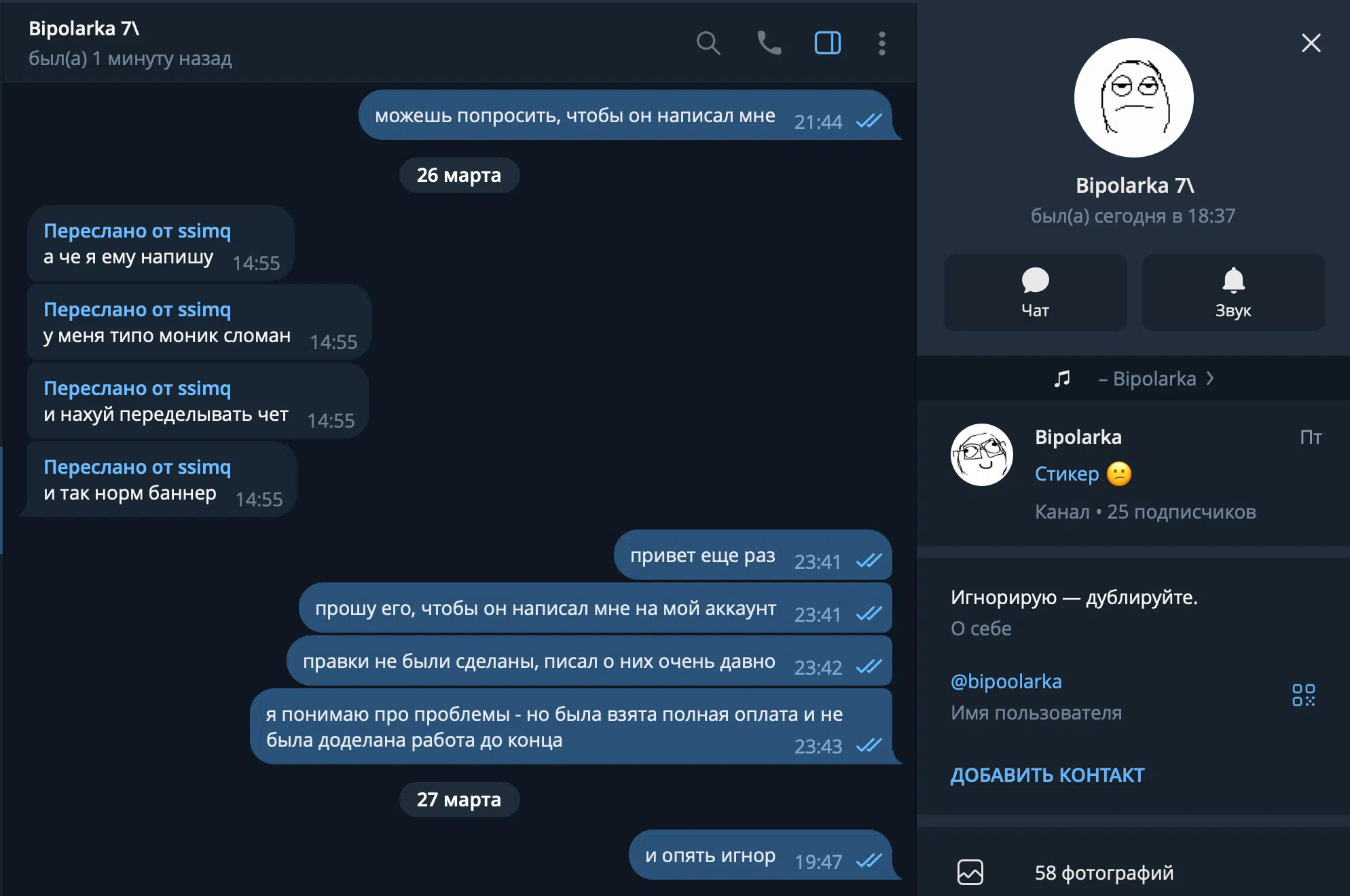Open search in chat
The width and height of the screenshot is (1350, 896).
click(x=708, y=43)
